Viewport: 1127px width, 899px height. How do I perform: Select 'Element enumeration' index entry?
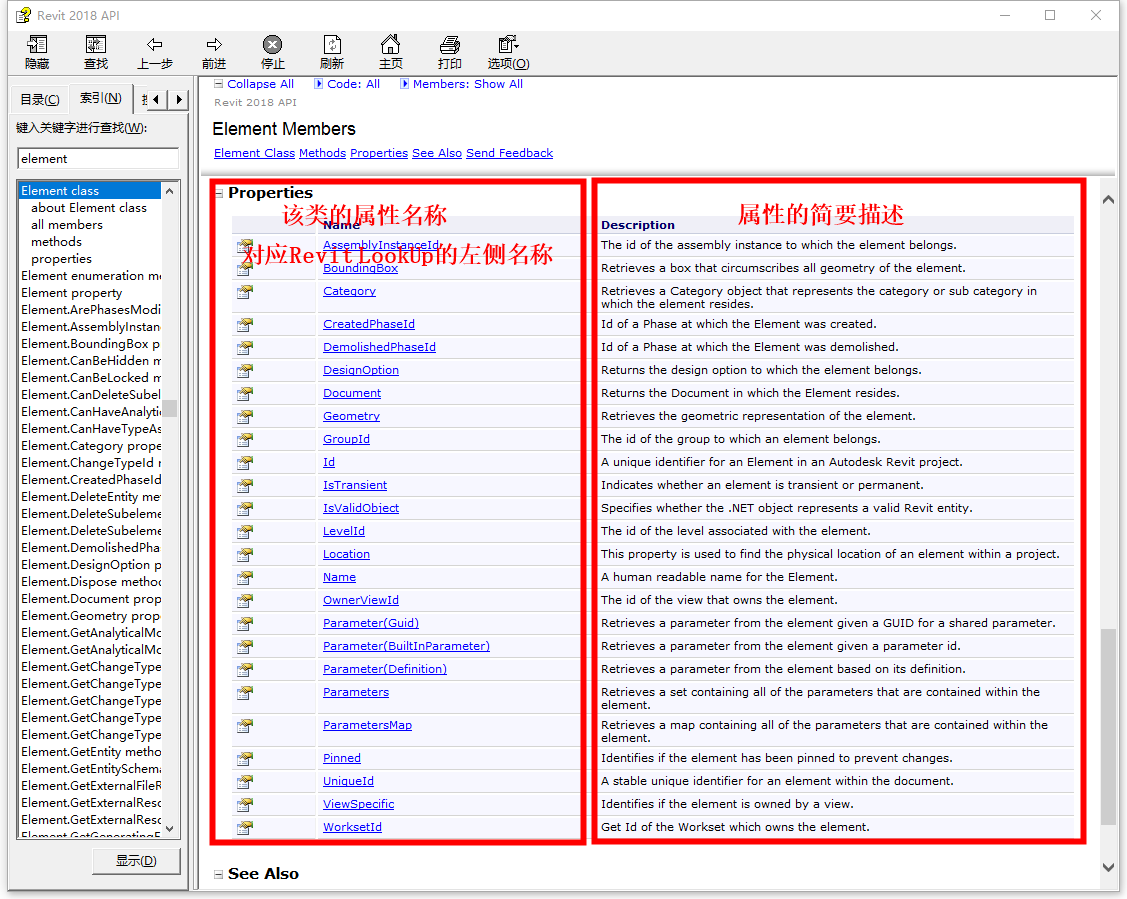(x=91, y=276)
